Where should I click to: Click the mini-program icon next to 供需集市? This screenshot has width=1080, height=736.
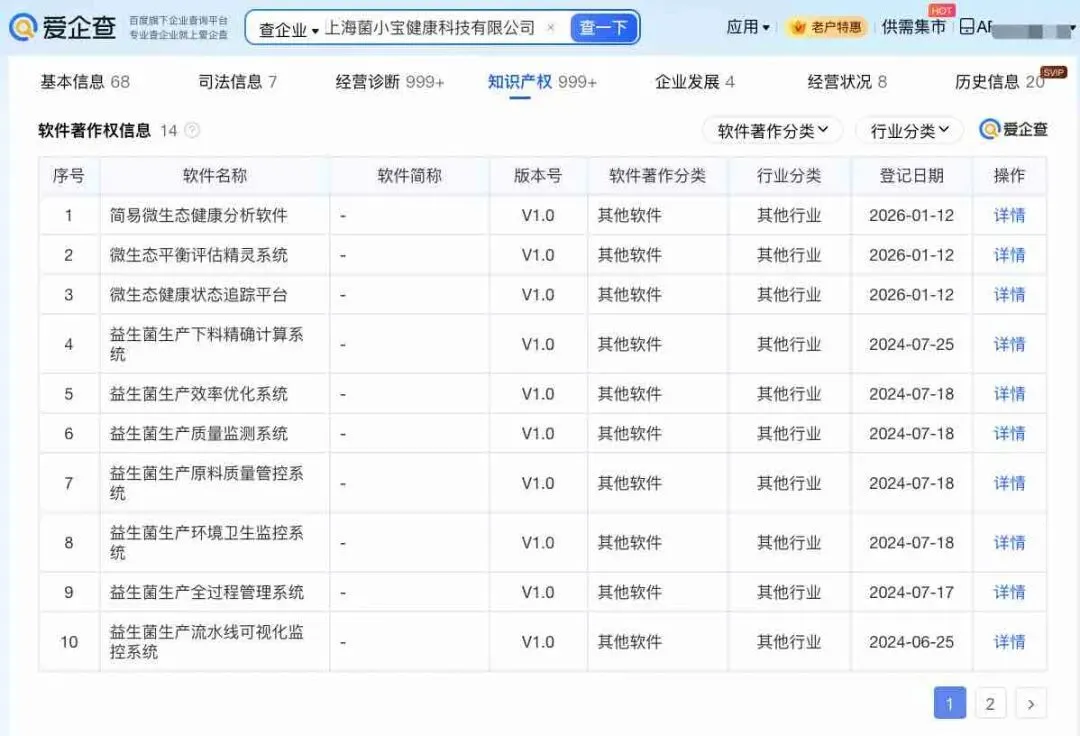coord(967,28)
